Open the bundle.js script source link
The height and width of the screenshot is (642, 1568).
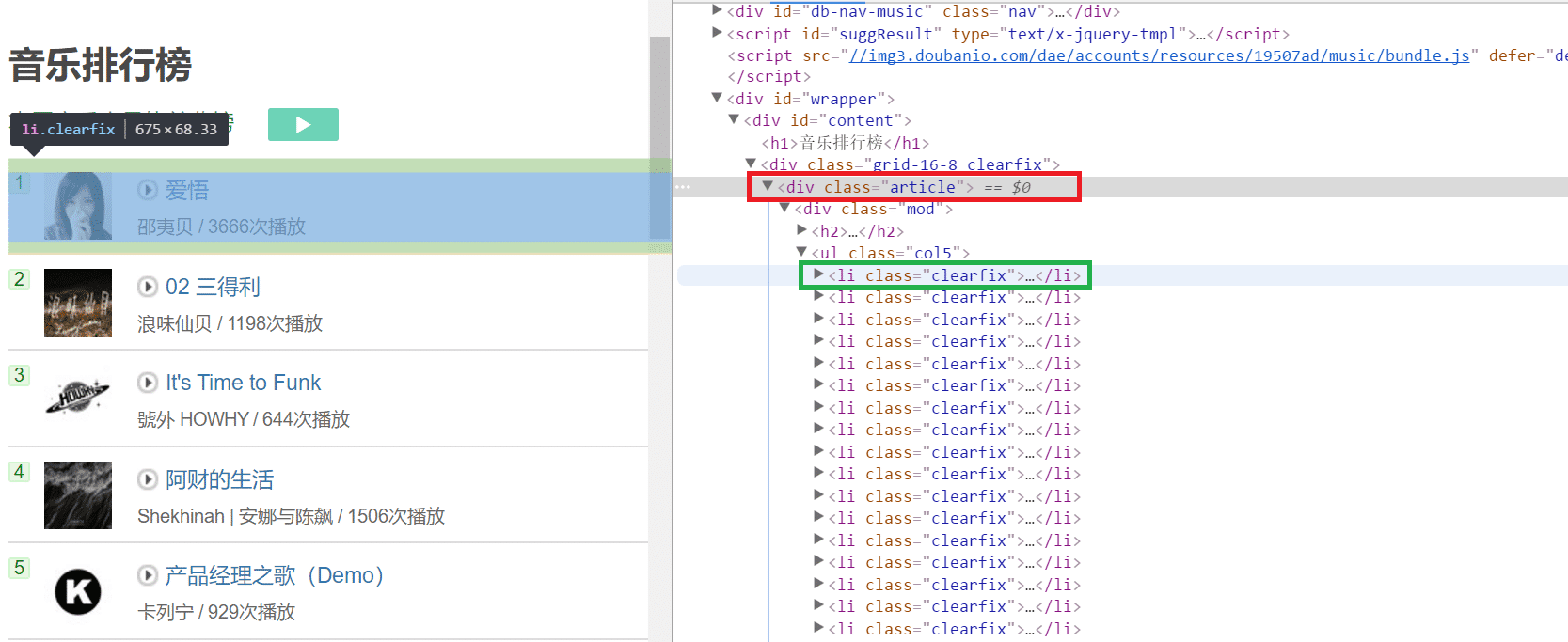[x=1159, y=55]
